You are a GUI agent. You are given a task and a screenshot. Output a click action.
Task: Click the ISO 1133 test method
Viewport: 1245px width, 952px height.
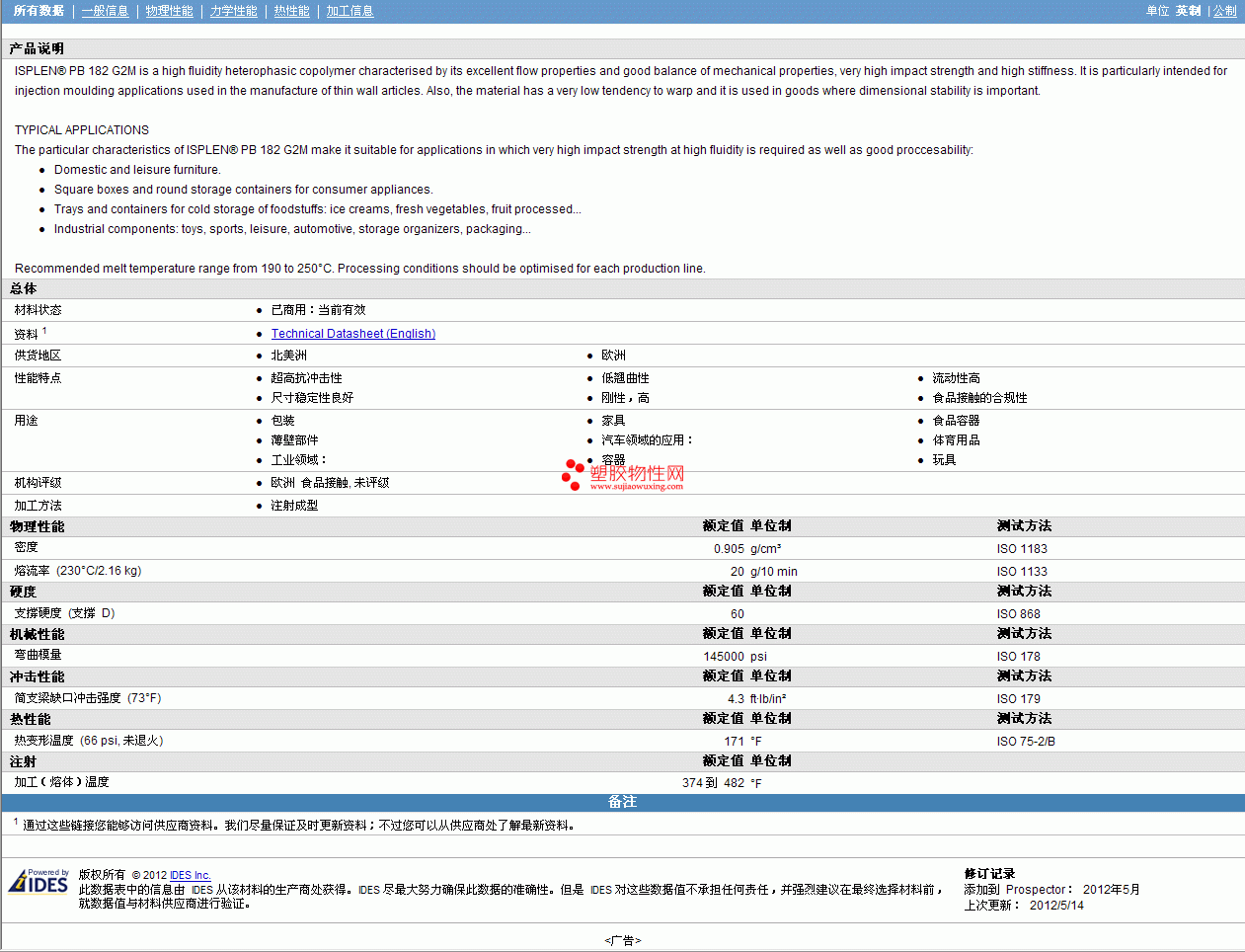click(x=1022, y=572)
